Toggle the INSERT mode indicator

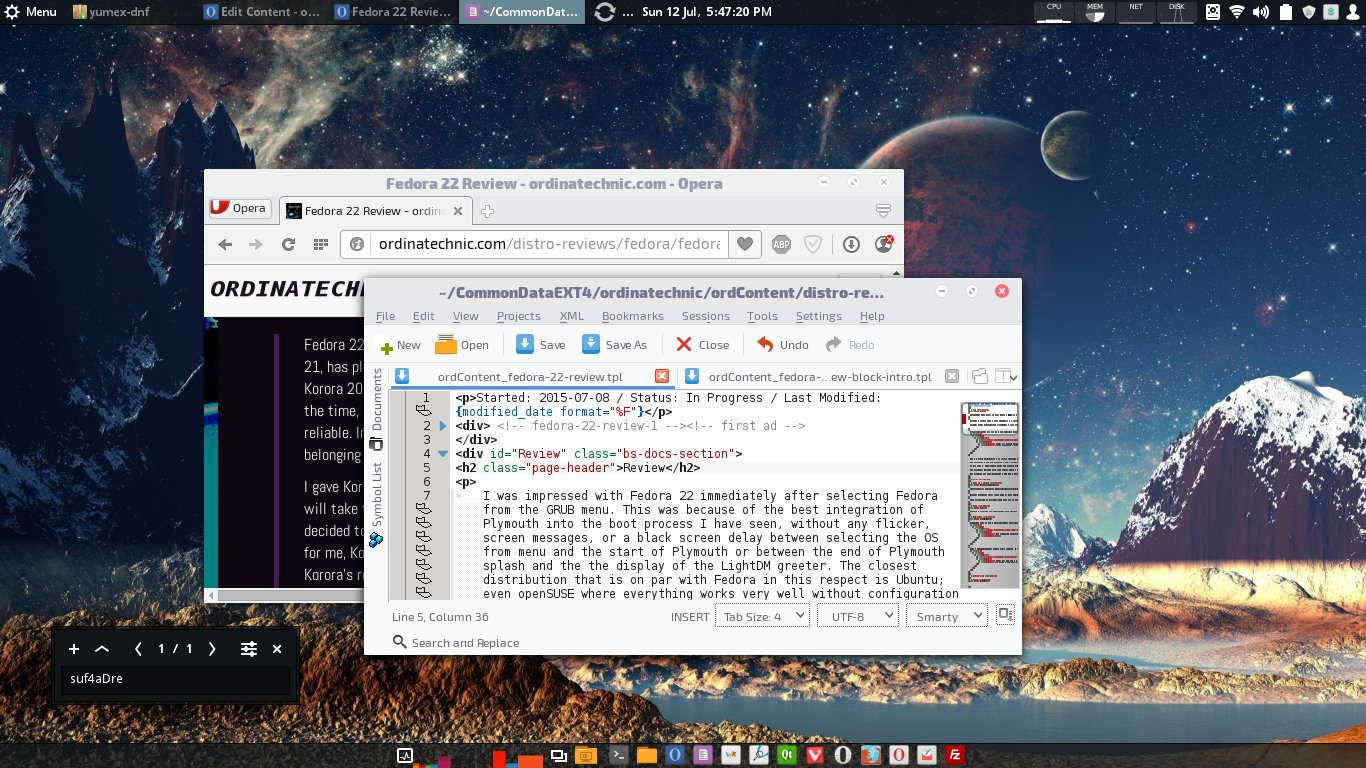tap(689, 617)
